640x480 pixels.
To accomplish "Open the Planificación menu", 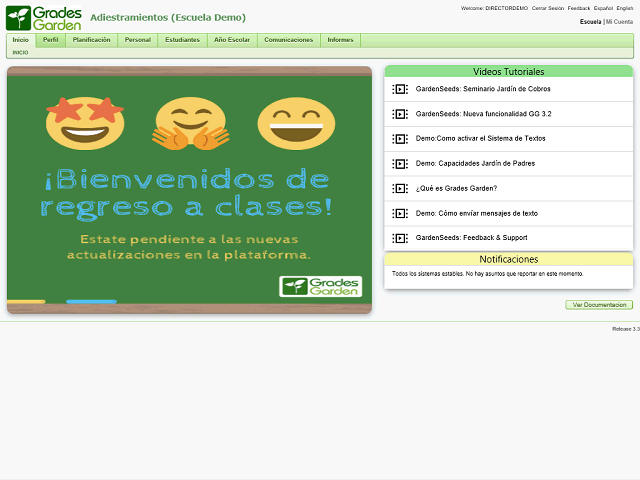I will pos(91,40).
